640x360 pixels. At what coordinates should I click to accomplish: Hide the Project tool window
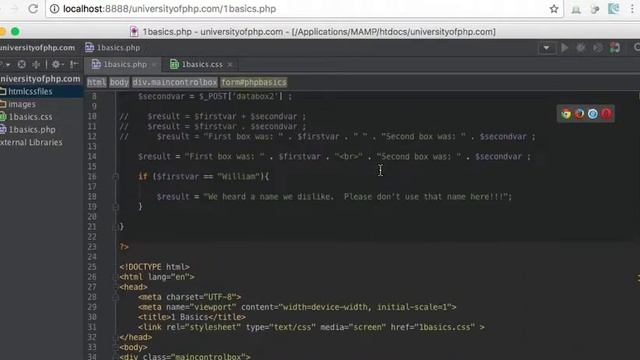(x=74, y=64)
